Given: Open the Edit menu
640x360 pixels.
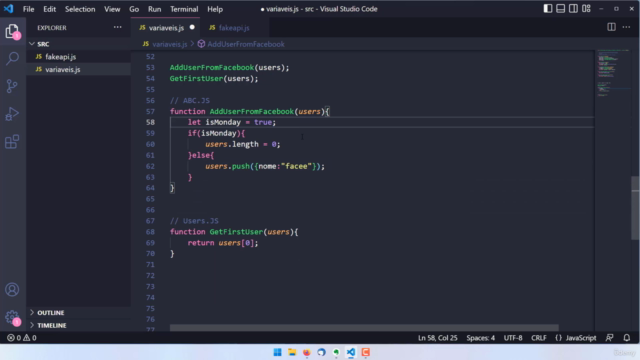Looking at the screenshot, I should pyautogui.click(x=49, y=9).
